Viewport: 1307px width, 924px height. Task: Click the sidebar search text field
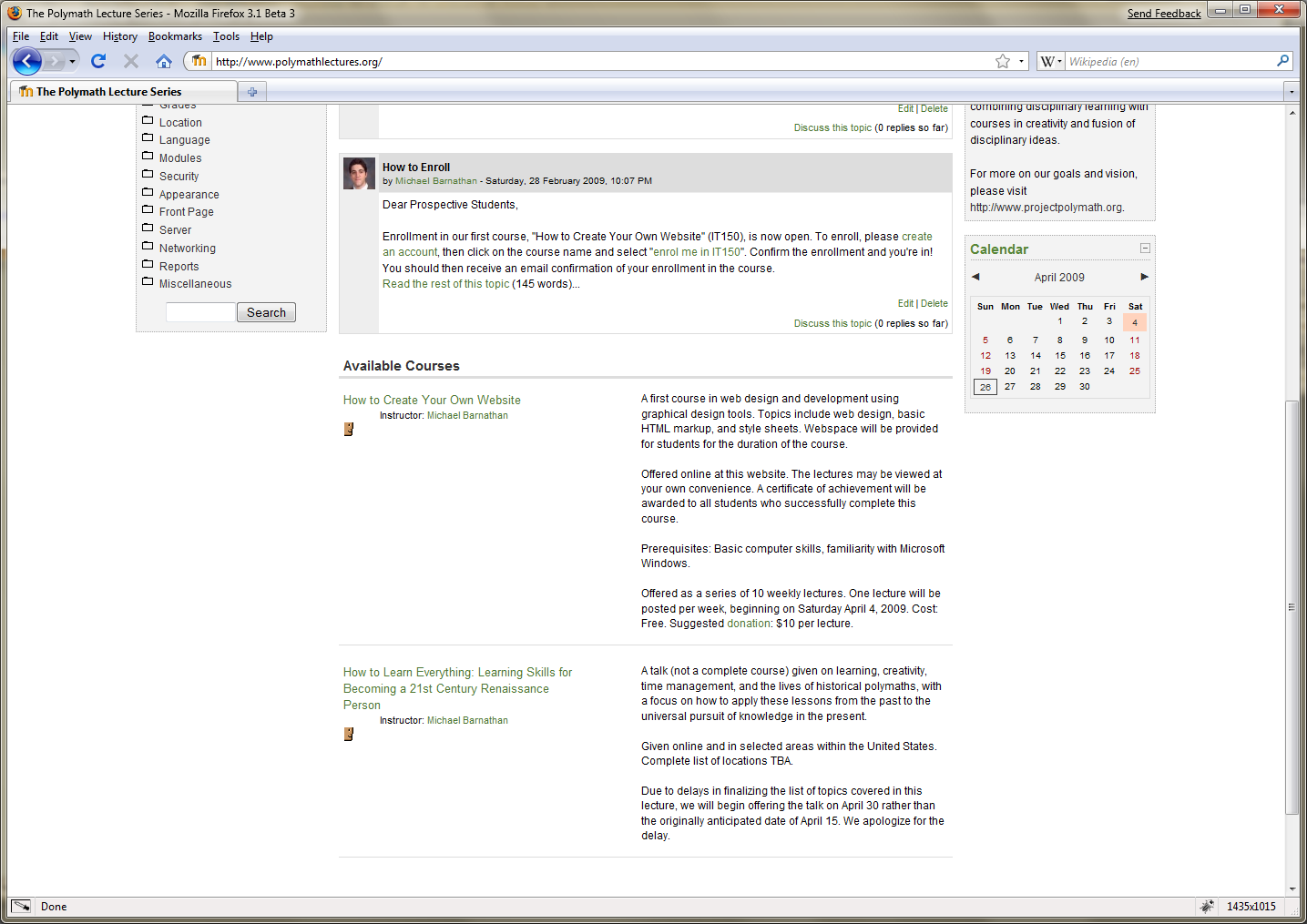tap(200, 312)
